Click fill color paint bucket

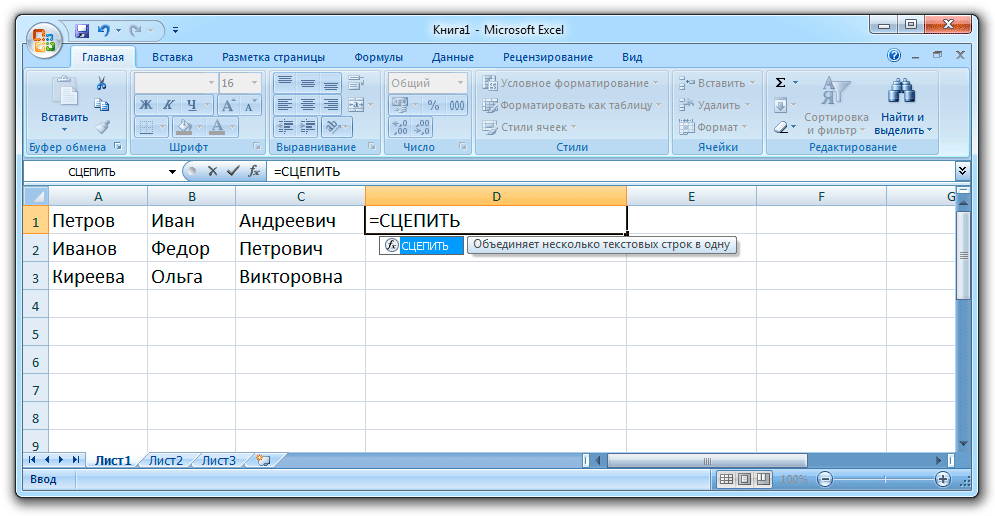184,127
